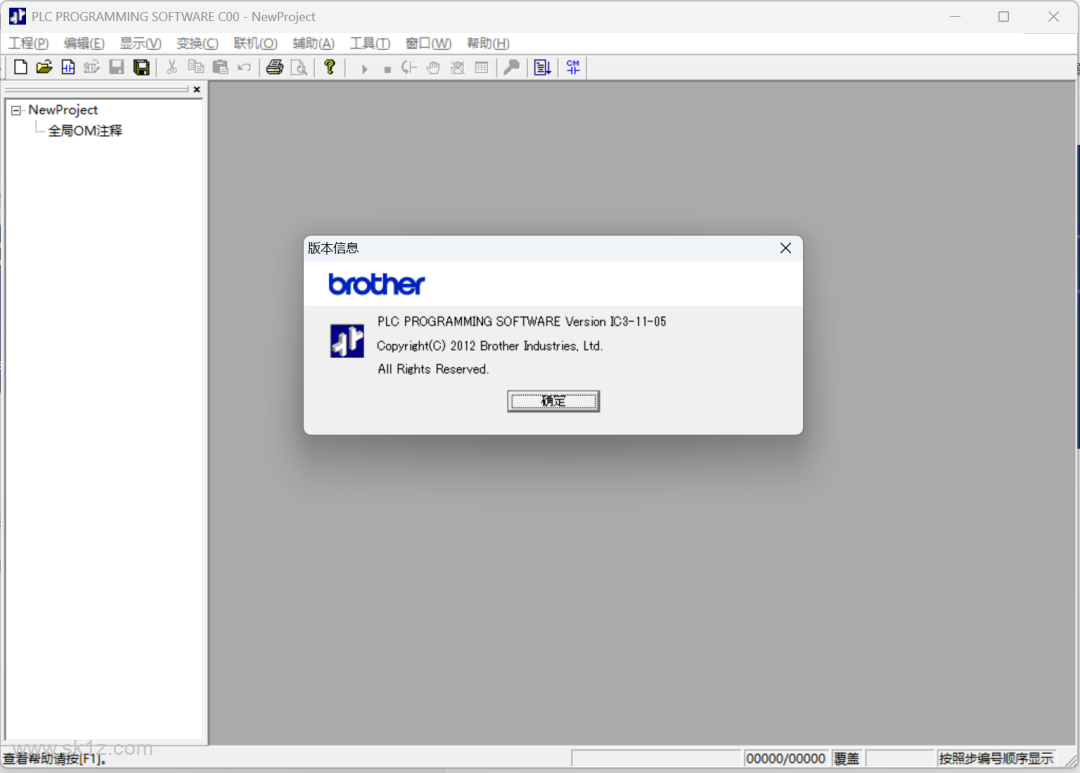Open the 辅助(A) menu
Screen dimensions: 1080x773
point(313,43)
